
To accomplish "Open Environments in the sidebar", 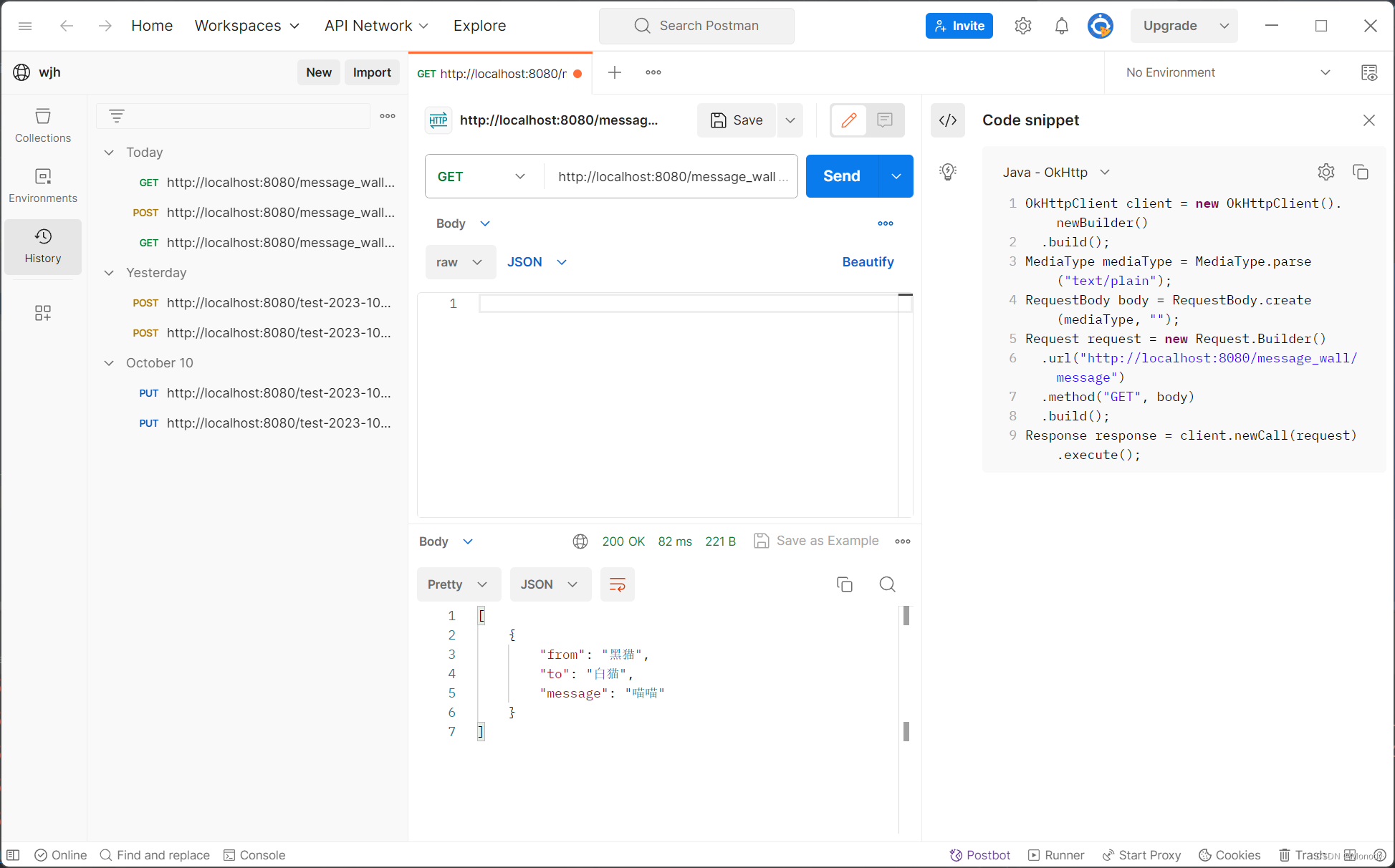I will 43,186.
